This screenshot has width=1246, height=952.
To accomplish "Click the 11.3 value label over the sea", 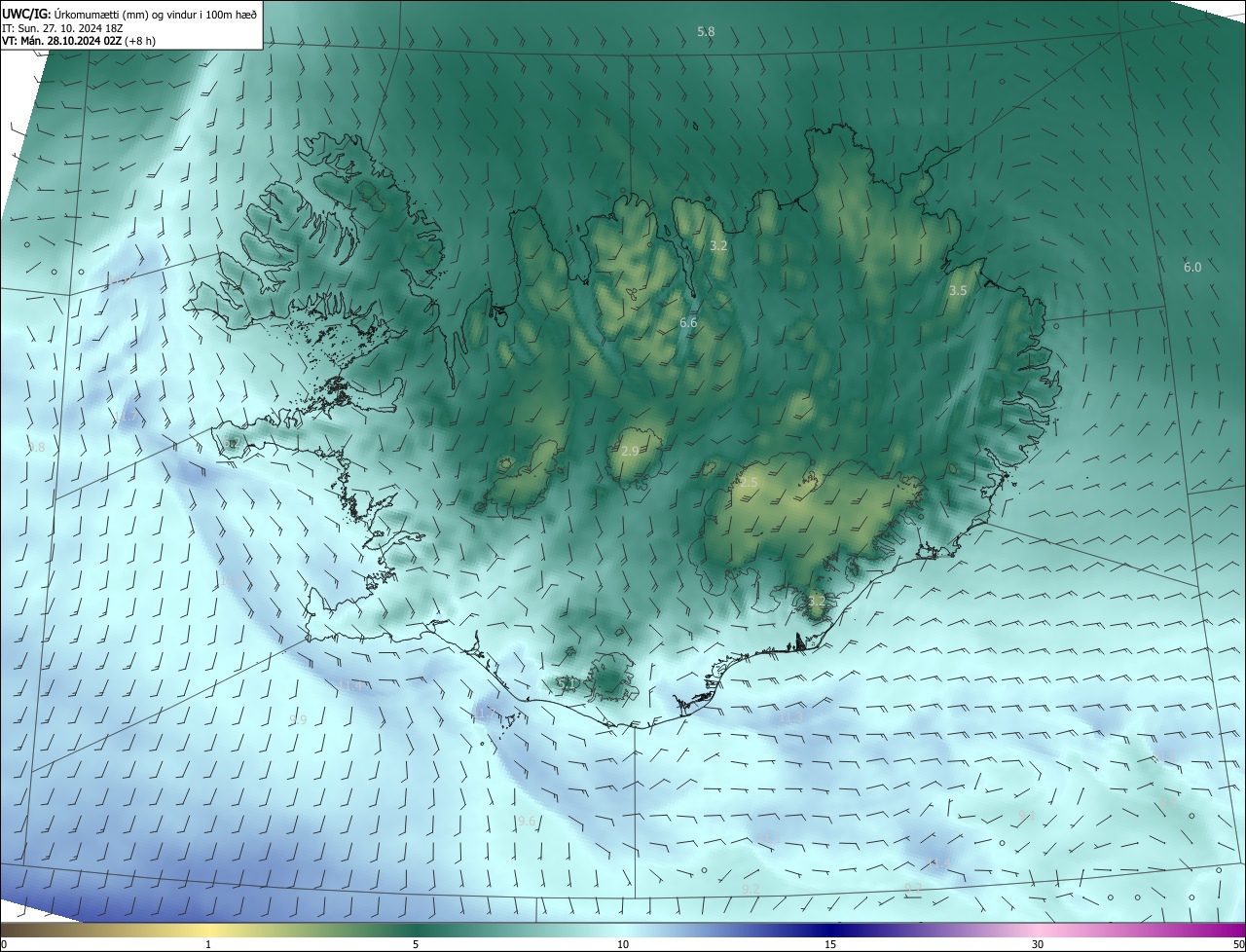I will pyautogui.click(x=789, y=717).
